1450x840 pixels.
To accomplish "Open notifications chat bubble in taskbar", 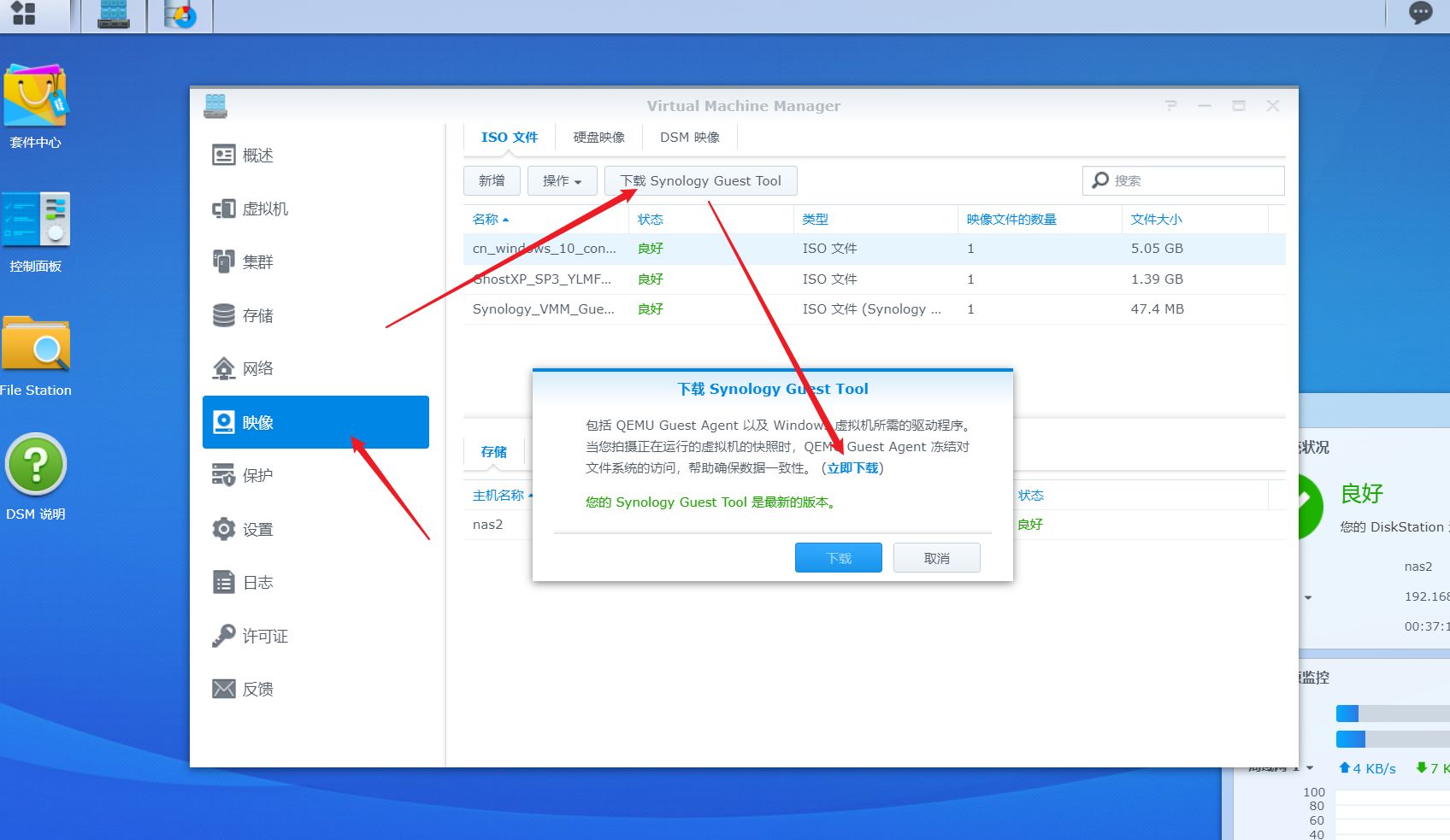I will tap(1420, 13).
